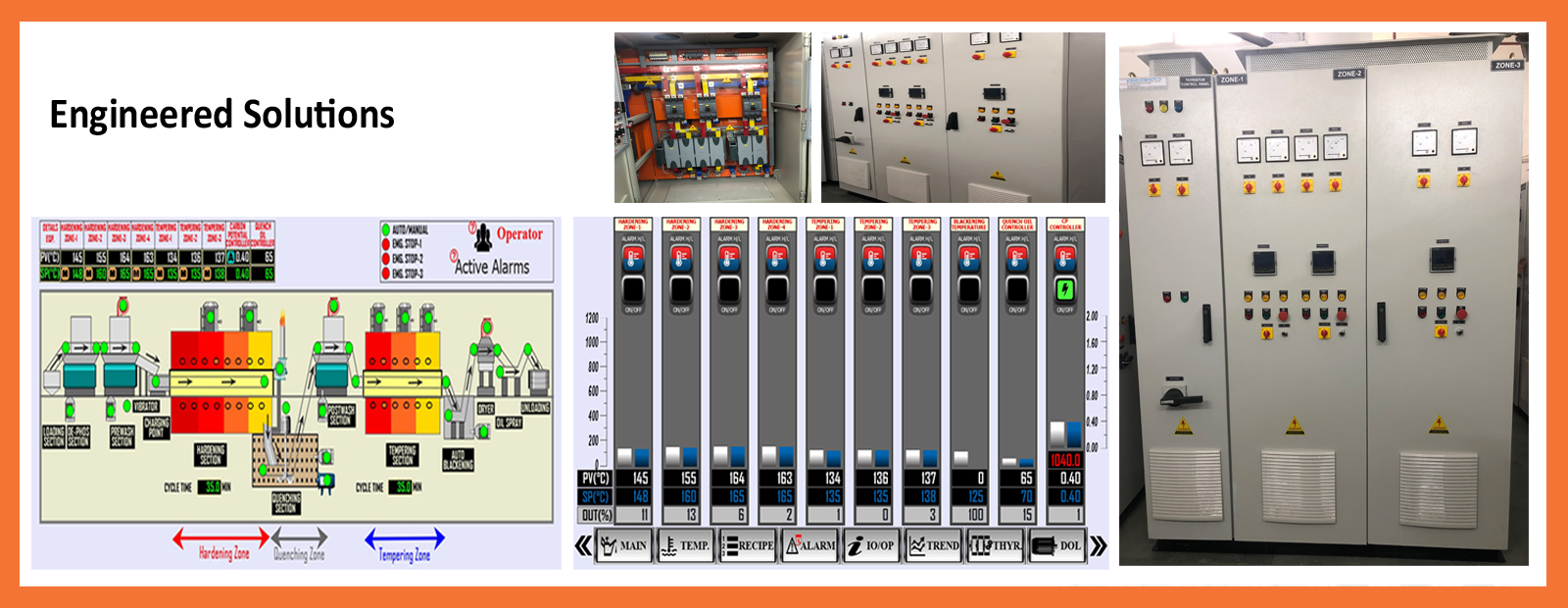Image resolution: width=1568 pixels, height=608 pixels.
Task: Click the Quench Oil Controller alarm thermometer icon
Action: 1017,258
